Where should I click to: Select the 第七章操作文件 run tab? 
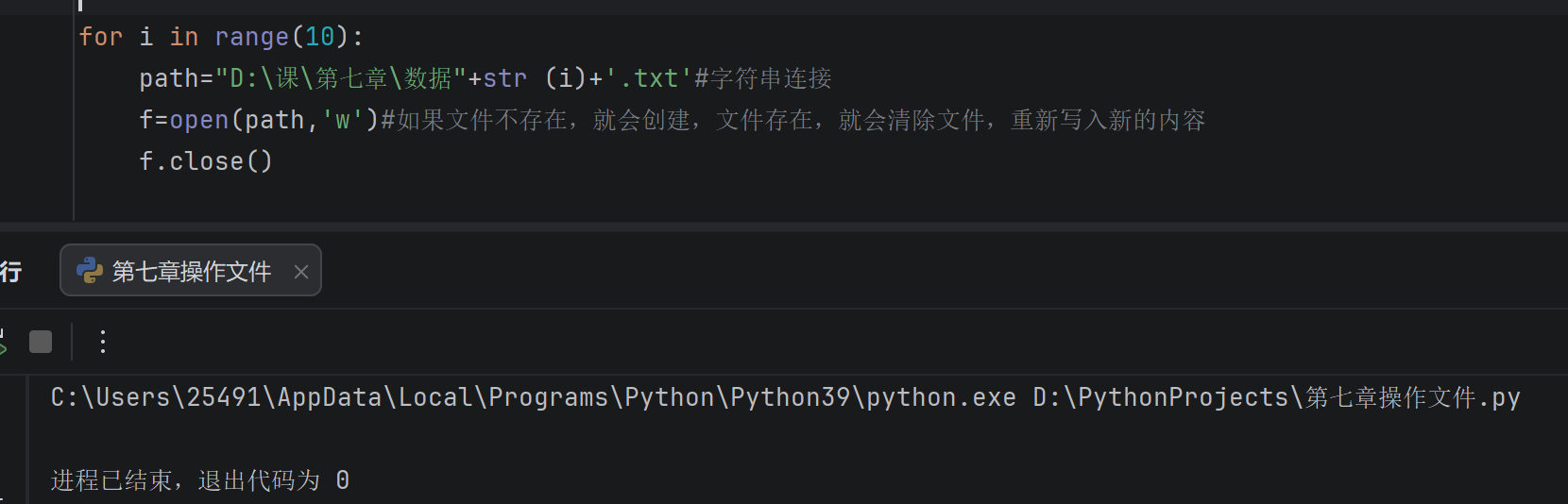coord(191,271)
